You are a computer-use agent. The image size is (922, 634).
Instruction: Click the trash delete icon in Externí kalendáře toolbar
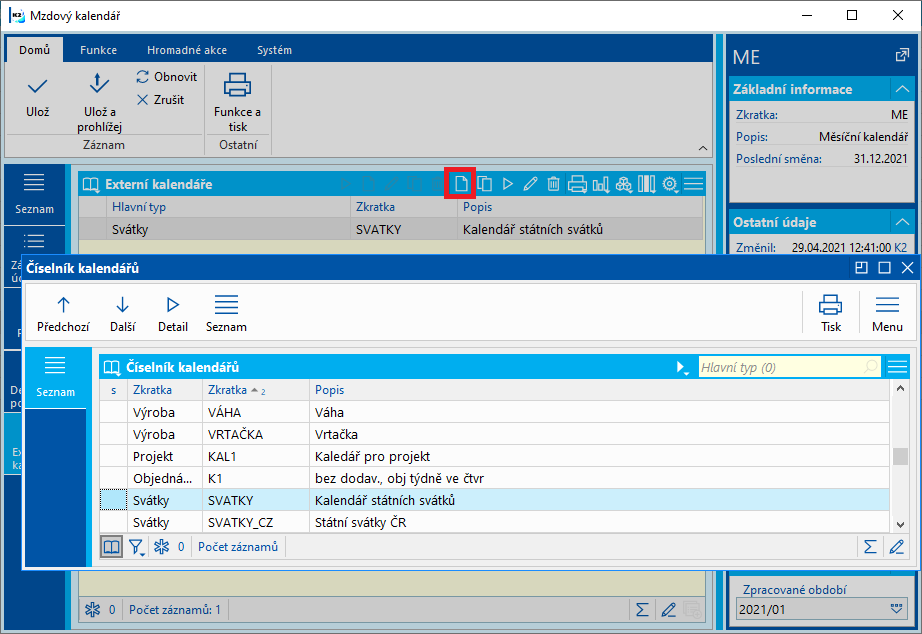pos(553,184)
